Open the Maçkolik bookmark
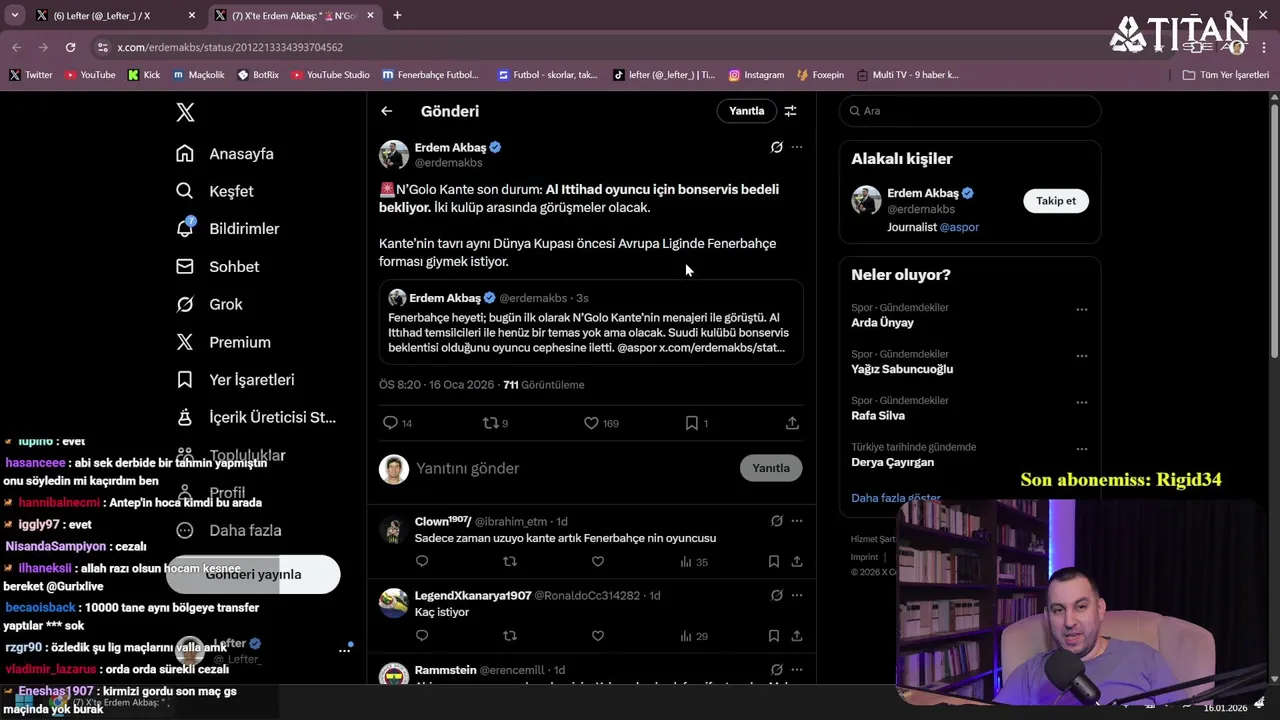The image size is (1280, 720). click(x=199, y=75)
